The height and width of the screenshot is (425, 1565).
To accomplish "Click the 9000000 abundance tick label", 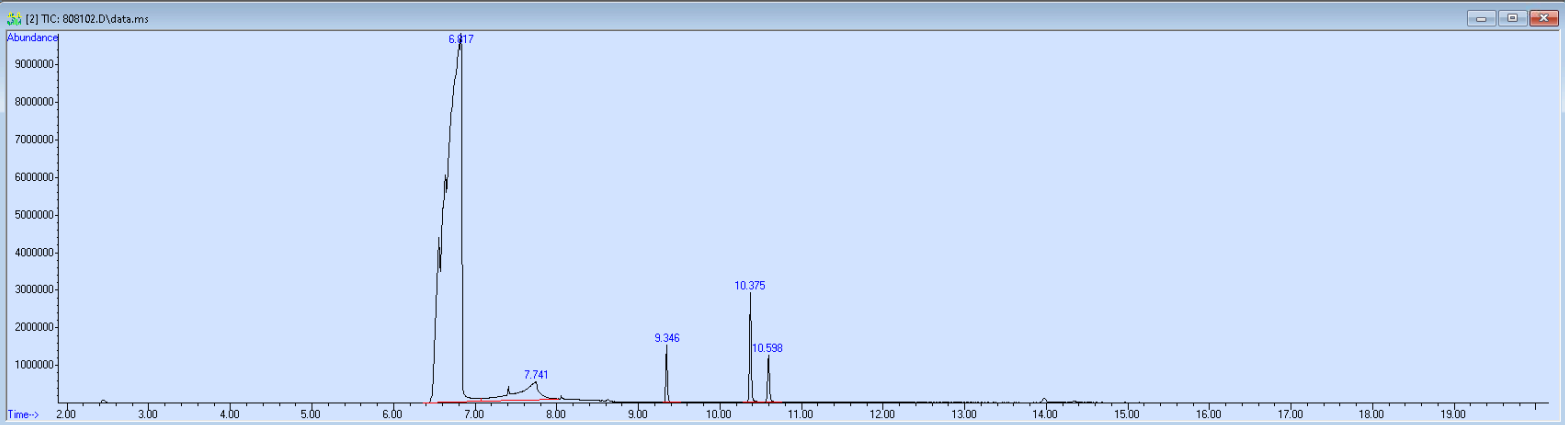I will point(35,64).
